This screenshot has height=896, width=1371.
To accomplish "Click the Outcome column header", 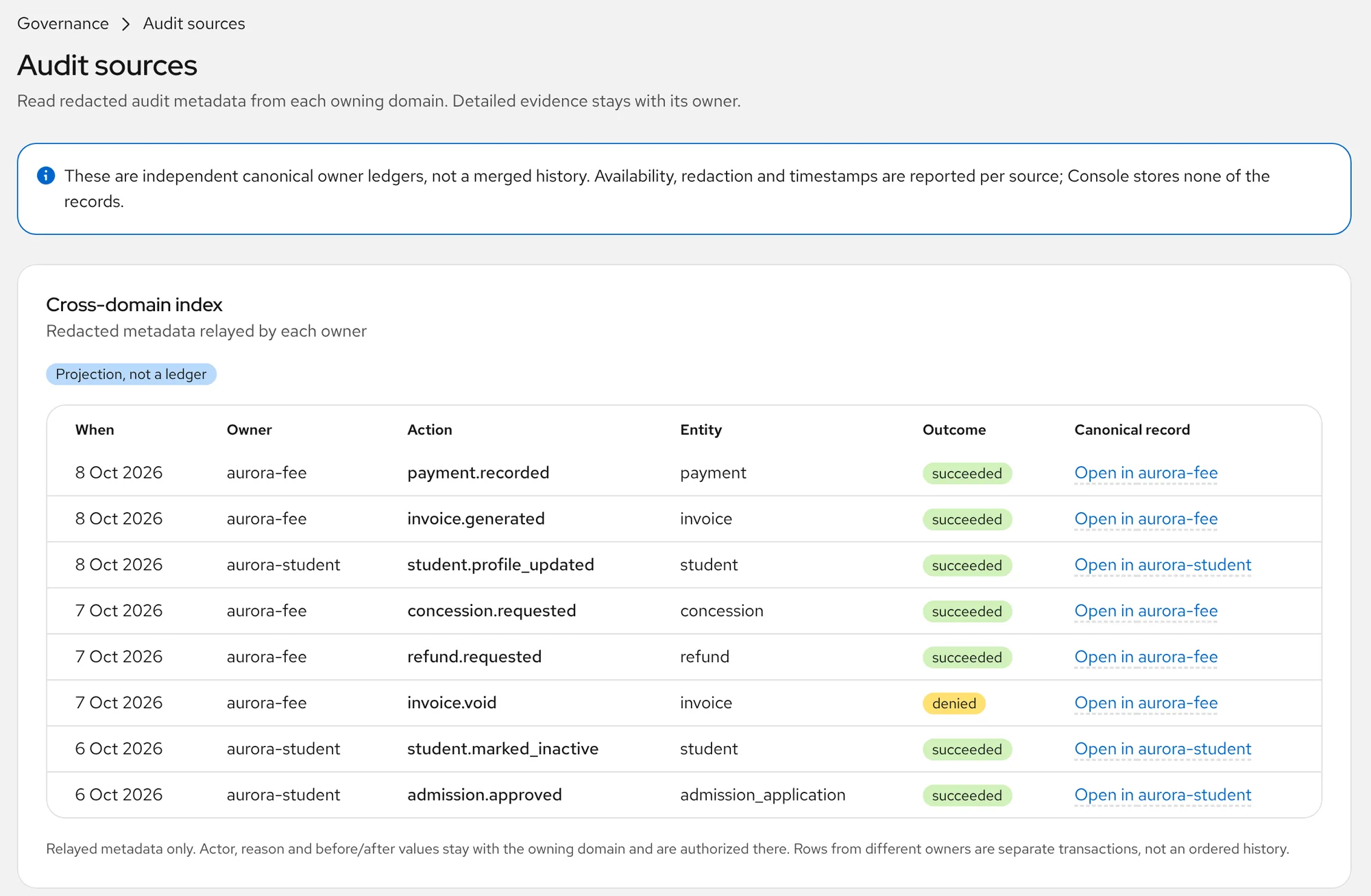I will (954, 430).
